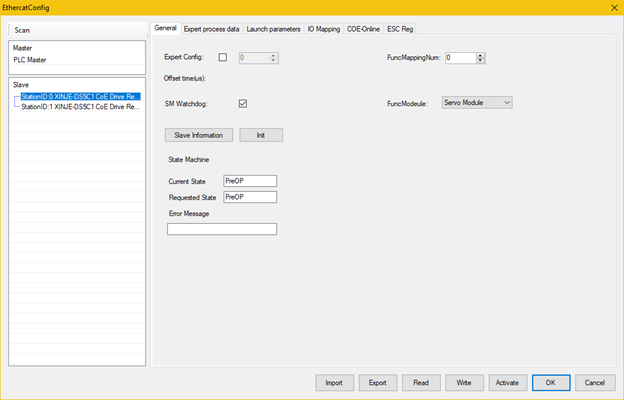
Task: Open the FuncModeule Servo Module dropdown
Action: point(477,102)
